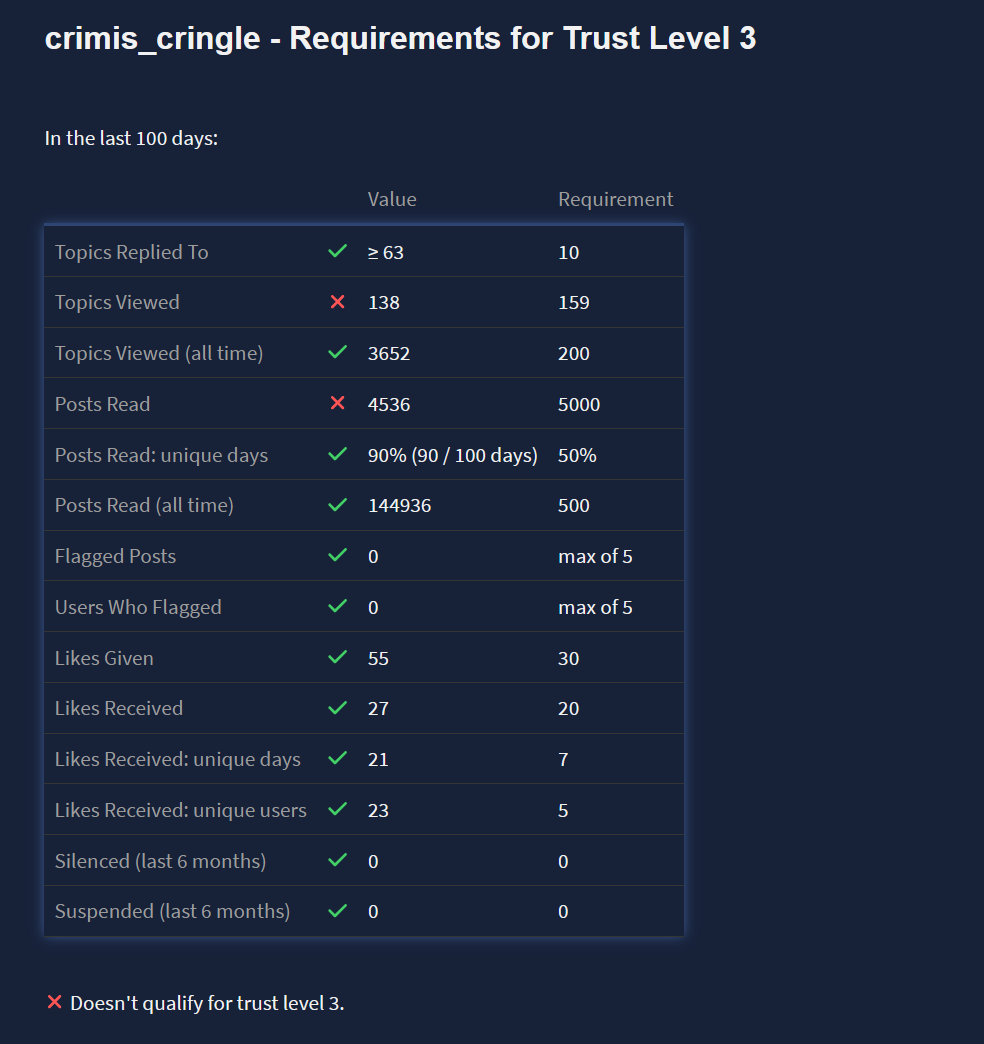Image resolution: width=984 pixels, height=1044 pixels.
Task: Click the 5000 Posts Read requirement
Action: coord(579,404)
